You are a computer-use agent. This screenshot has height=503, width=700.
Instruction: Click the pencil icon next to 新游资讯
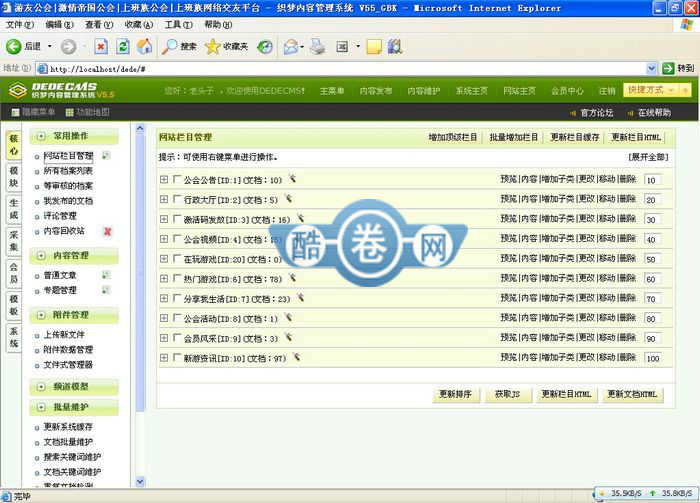[297, 357]
